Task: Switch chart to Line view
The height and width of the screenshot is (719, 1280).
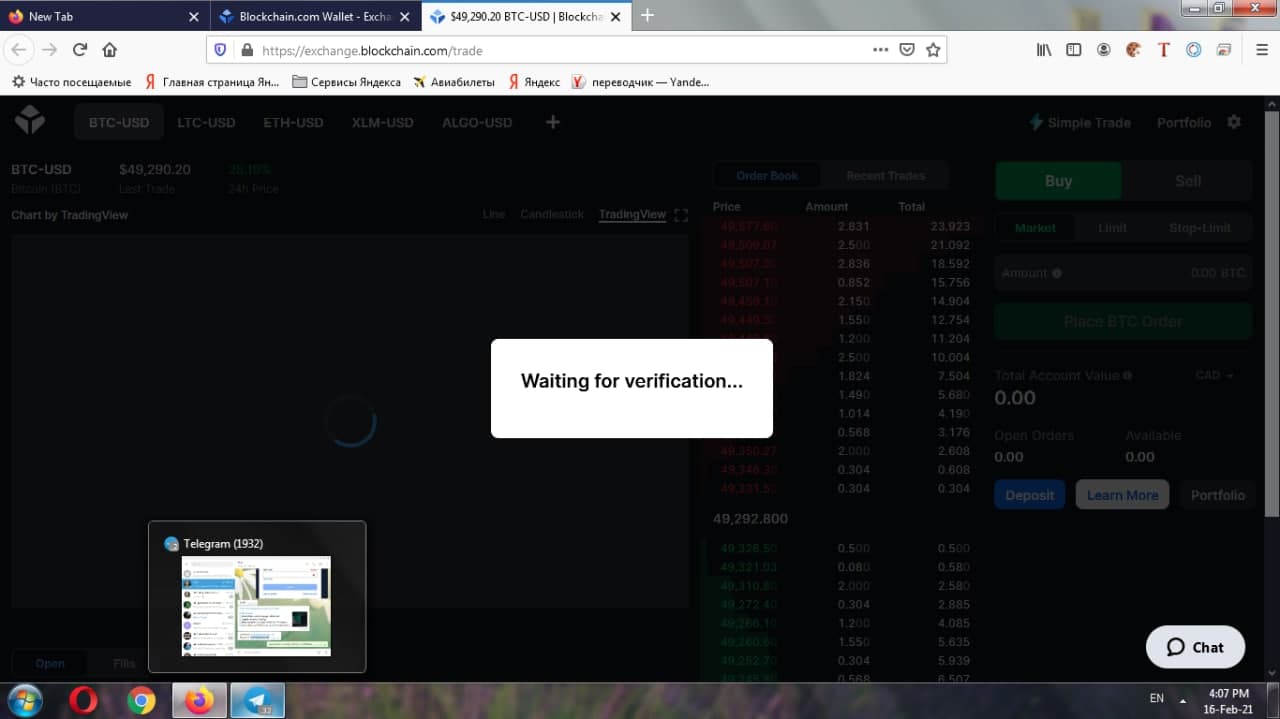Action: tap(494, 214)
